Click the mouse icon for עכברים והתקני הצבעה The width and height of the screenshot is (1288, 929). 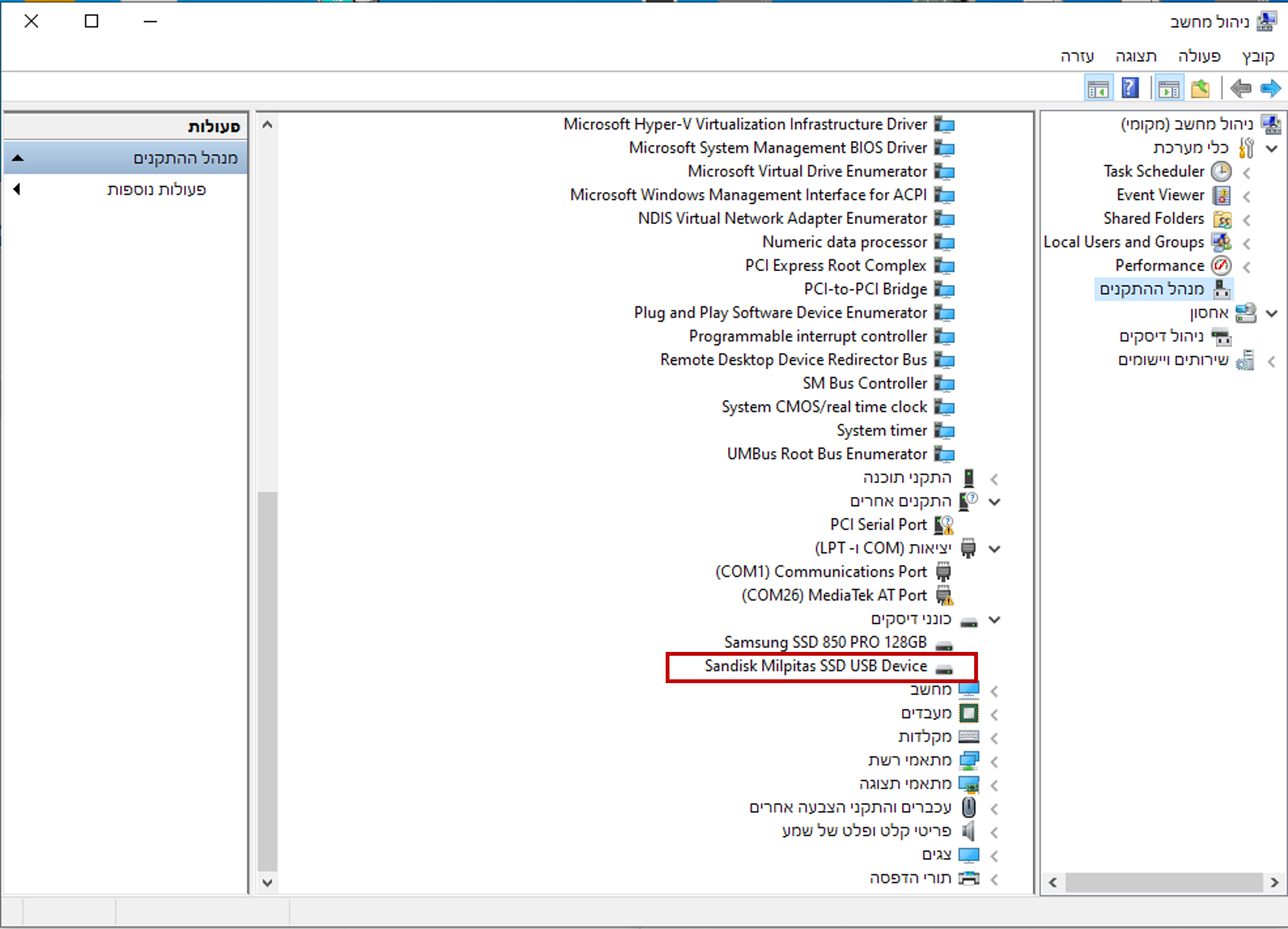click(969, 808)
